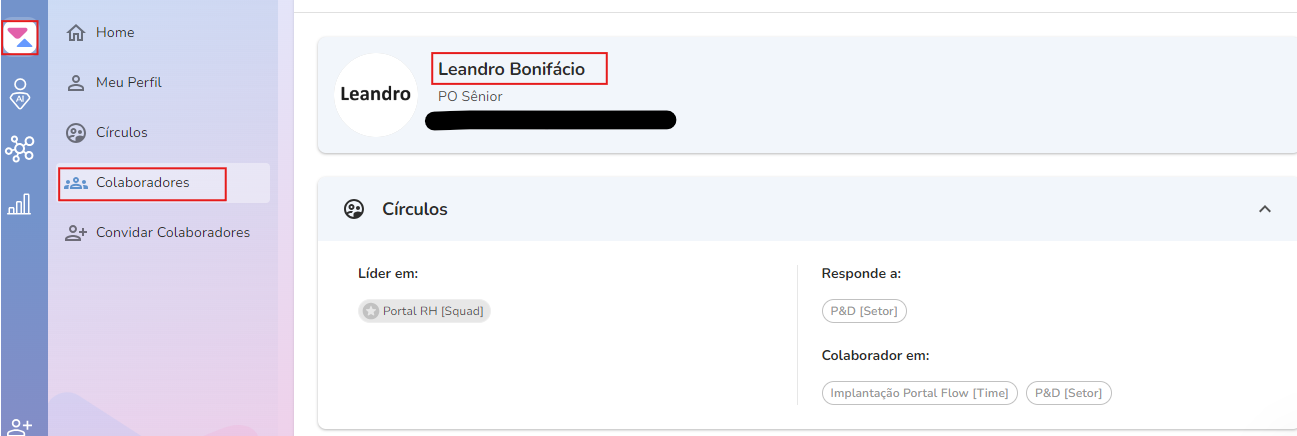
Task: Click the Círculos section header title
Action: coord(415,209)
